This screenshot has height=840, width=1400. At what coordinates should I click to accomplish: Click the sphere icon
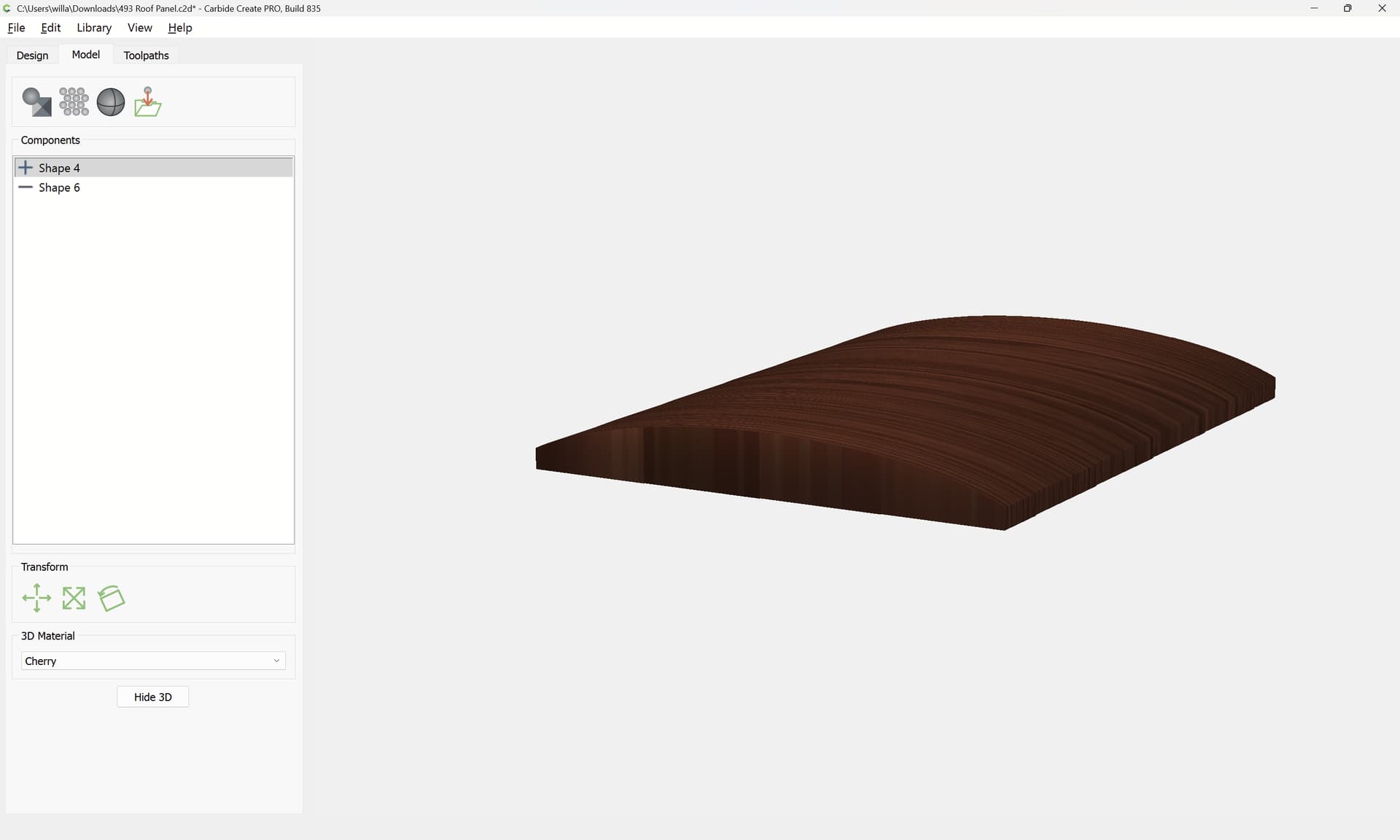click(x=111, y=102)
